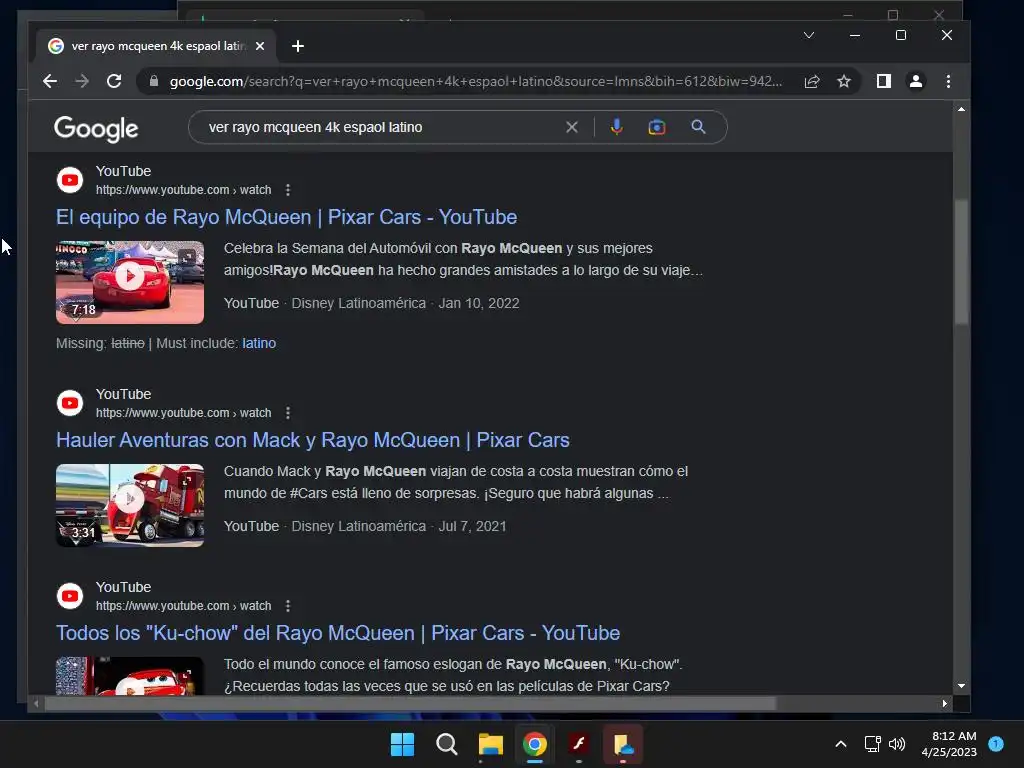Show hidden system tray icons
Screen dimensions: 1024x768
coord(840,744)
